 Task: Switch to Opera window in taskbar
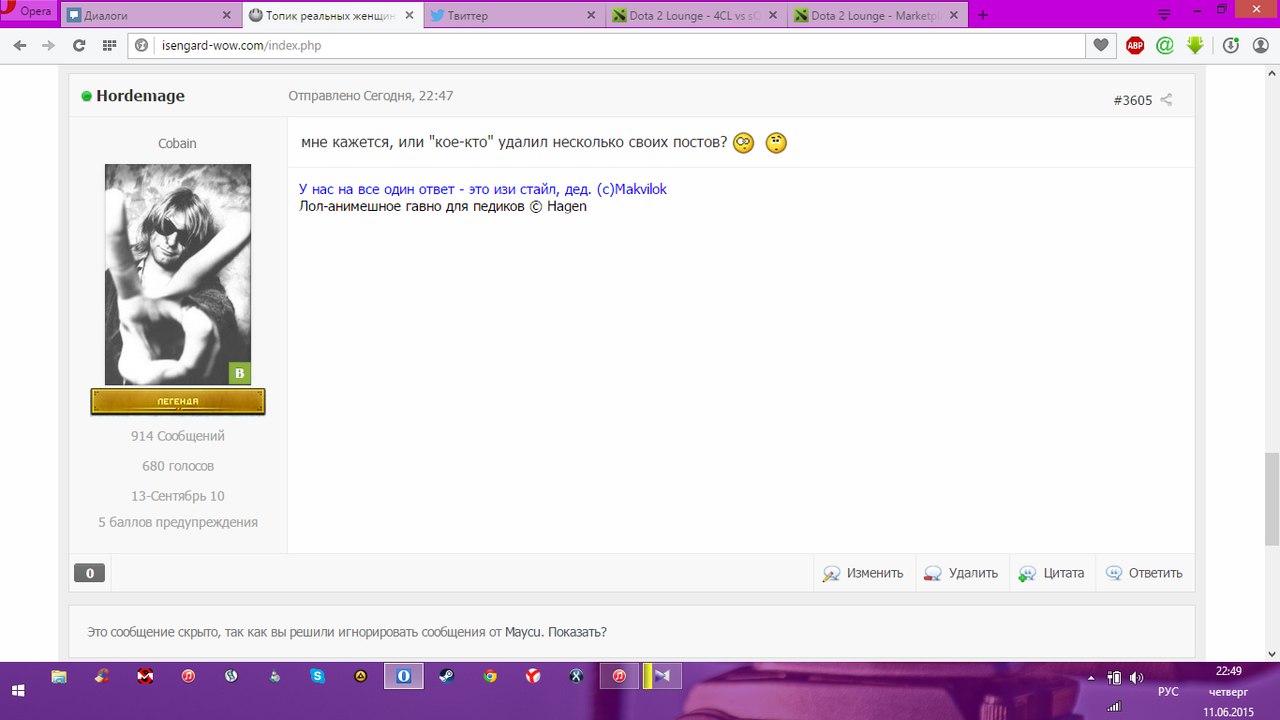tap(404, 677)
